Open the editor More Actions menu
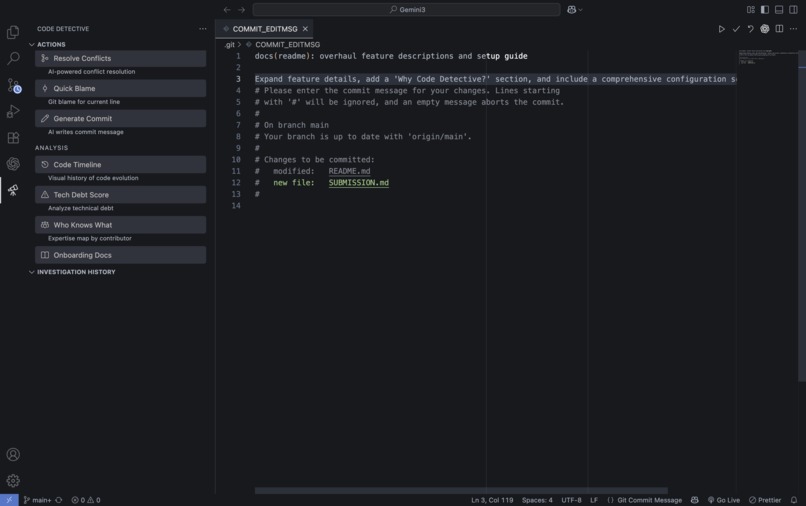Viewport: 806px width, 506px height. 794,29
